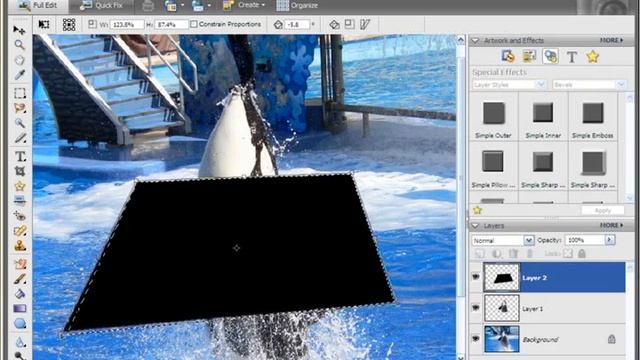Screen dimensions: 640x360
Task: Click the width W percentage field
Action: tap(127, 24)
